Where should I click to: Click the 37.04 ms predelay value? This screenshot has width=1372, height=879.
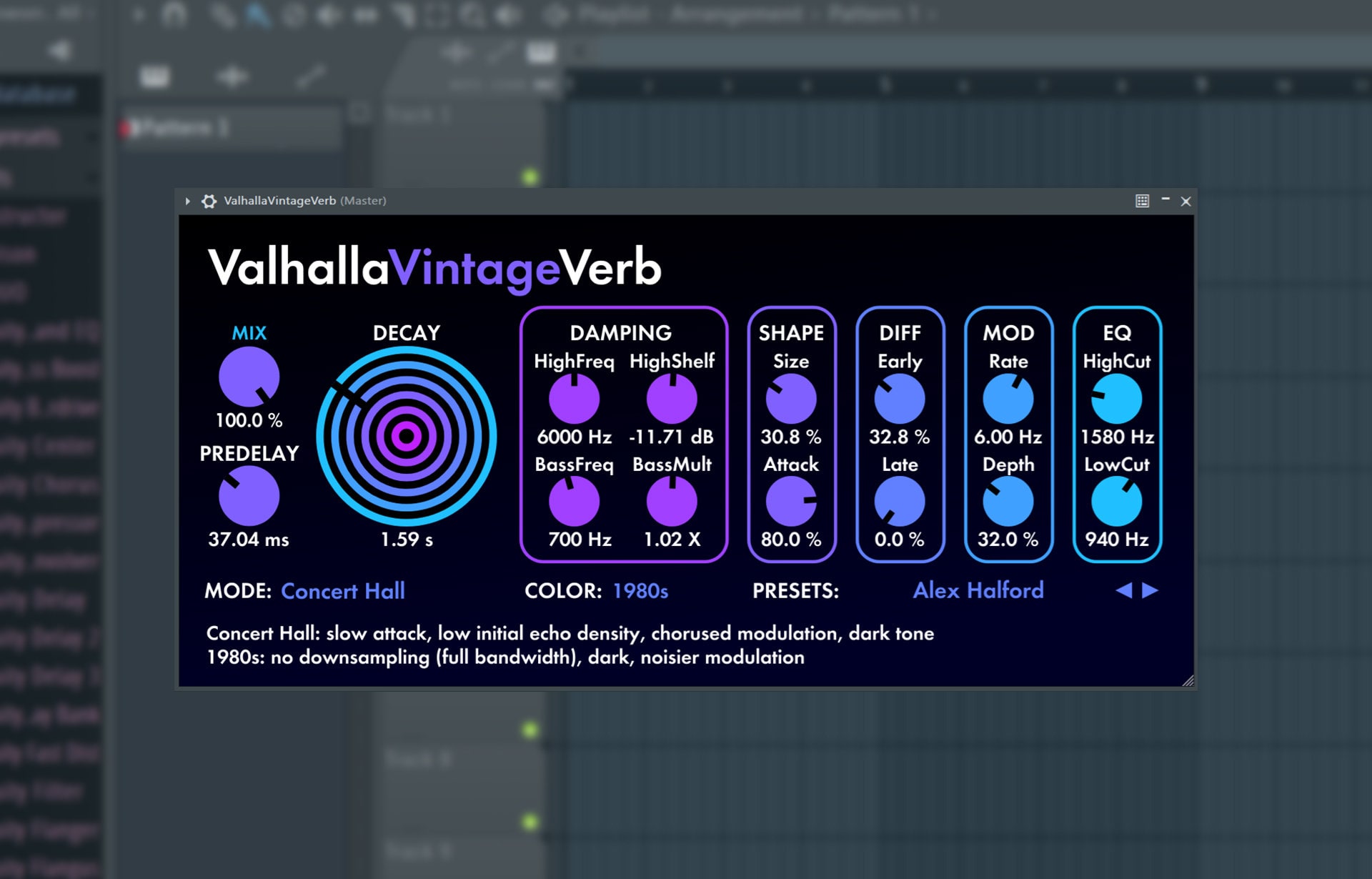(249, 540)
